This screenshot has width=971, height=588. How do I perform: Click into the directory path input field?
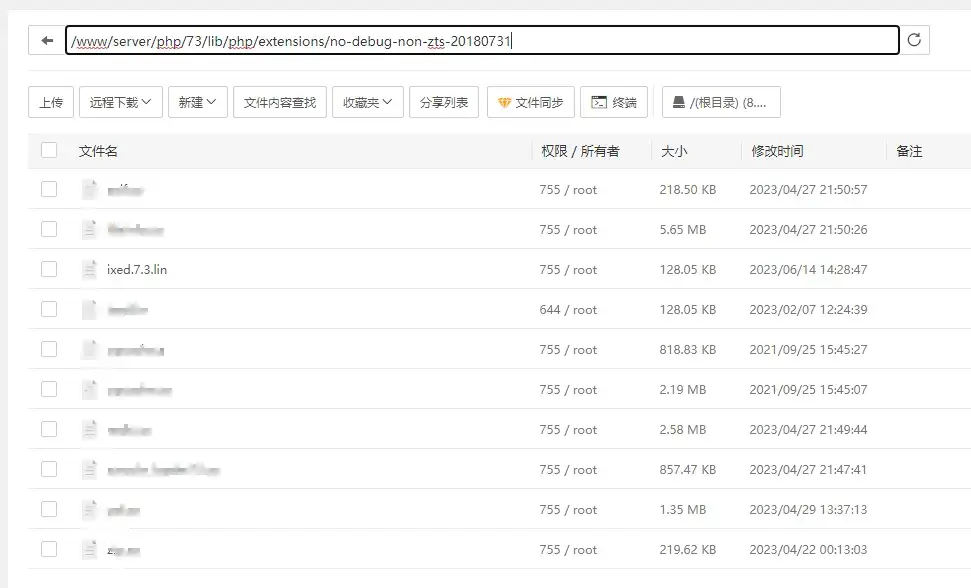pyautogui.click(x=700, y=40)
